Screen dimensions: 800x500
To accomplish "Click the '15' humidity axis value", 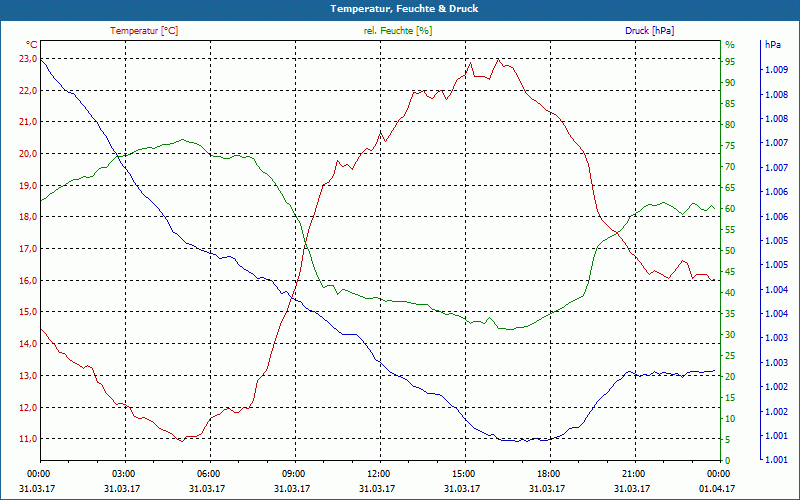I will click(730, 397).
